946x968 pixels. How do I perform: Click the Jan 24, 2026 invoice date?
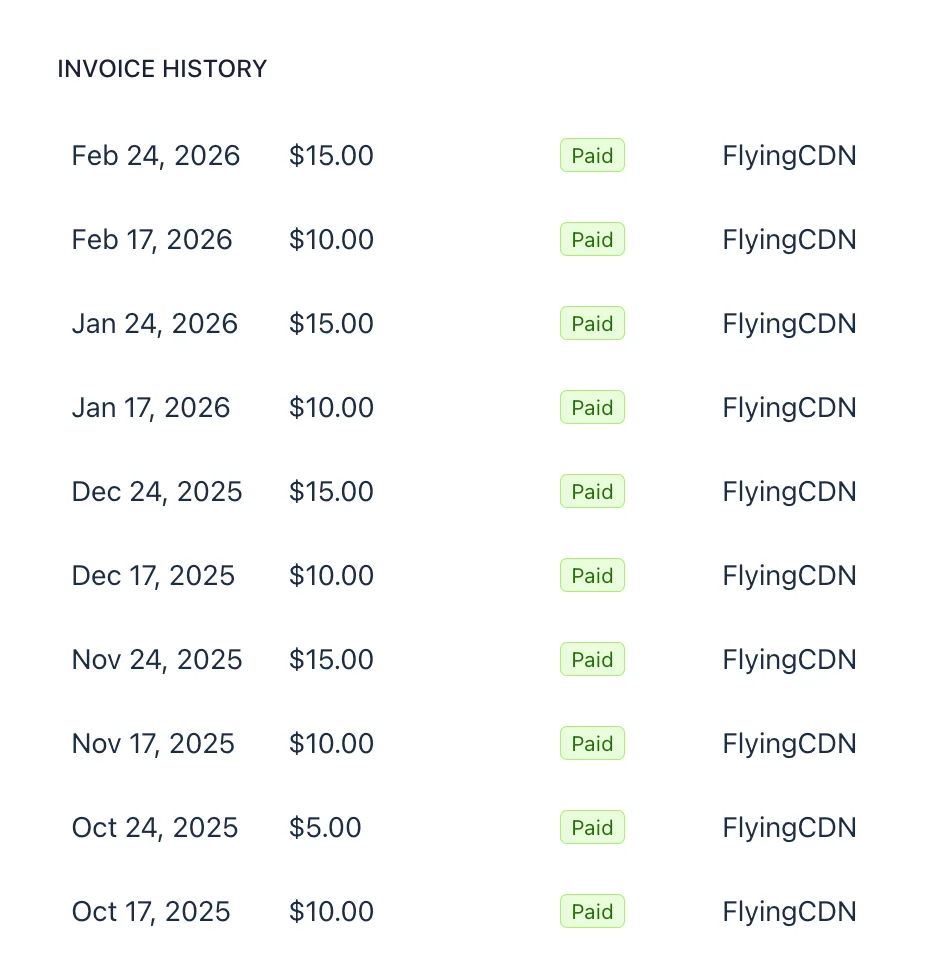pos(155,324)
